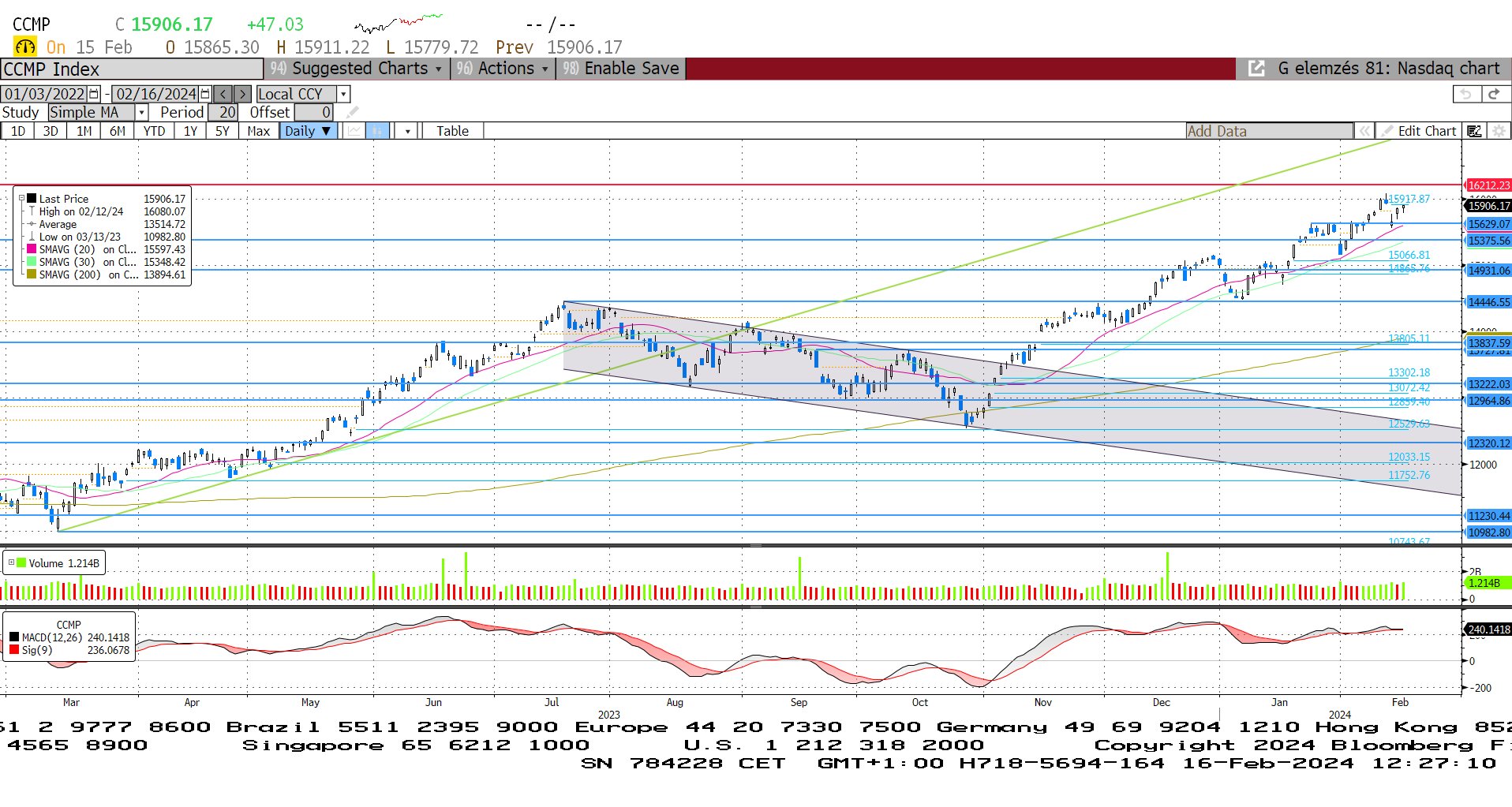The width and height of the screenshot is (1512, 807).
Task: Click the Add Data input field
Action: point(1269,131)
